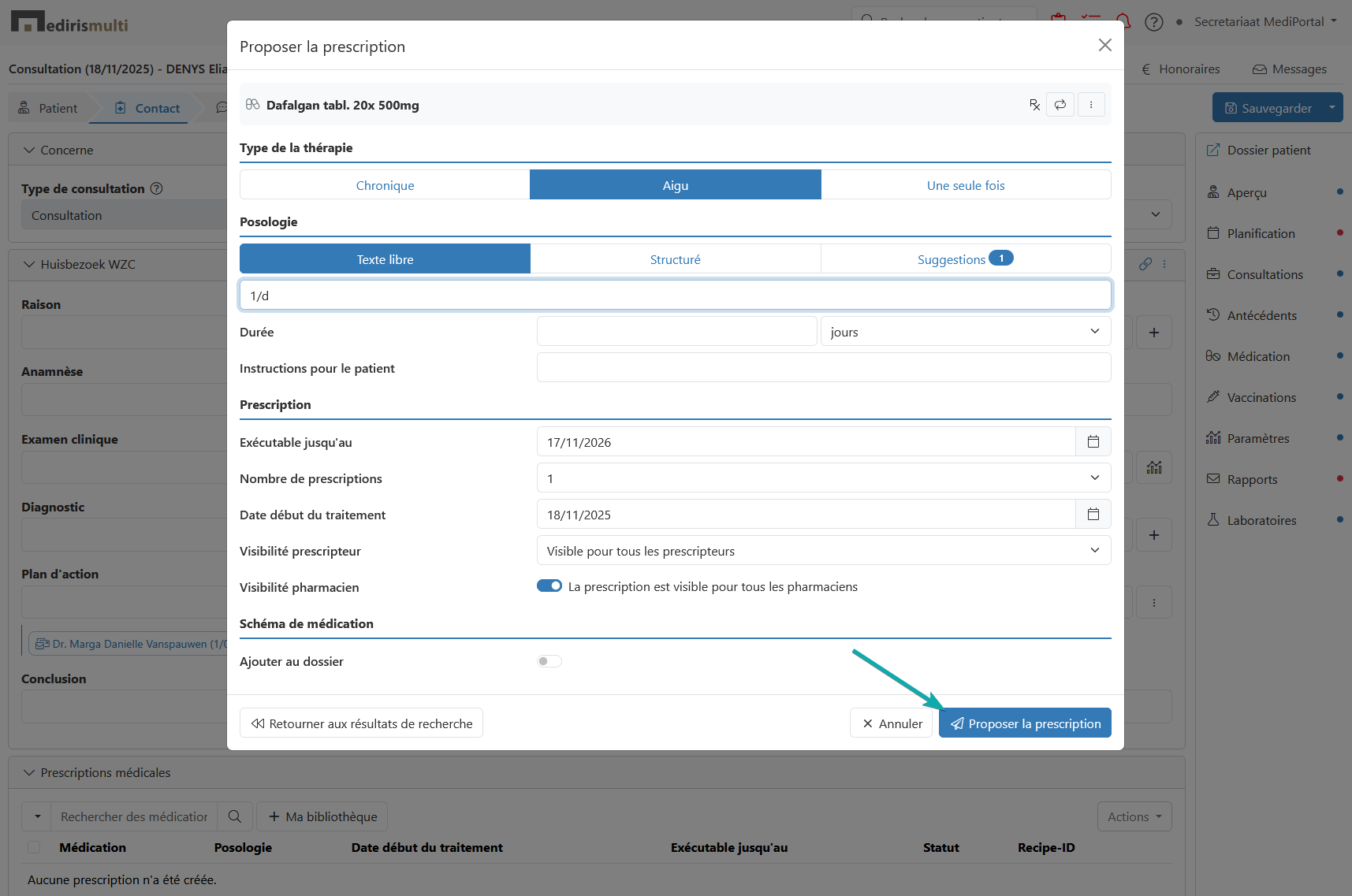Open calendar for Date début du traitement
Viewport: 1352px width, 896px height.
coord(1093,515)
